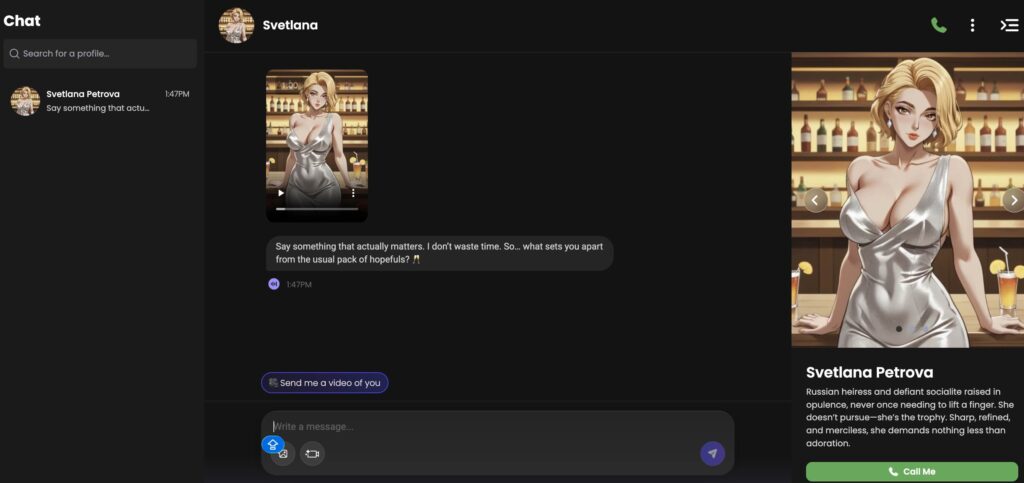1024x483 pixels.
Task: Show previous profile photo with left arrow
Action: tap(815, 200)
